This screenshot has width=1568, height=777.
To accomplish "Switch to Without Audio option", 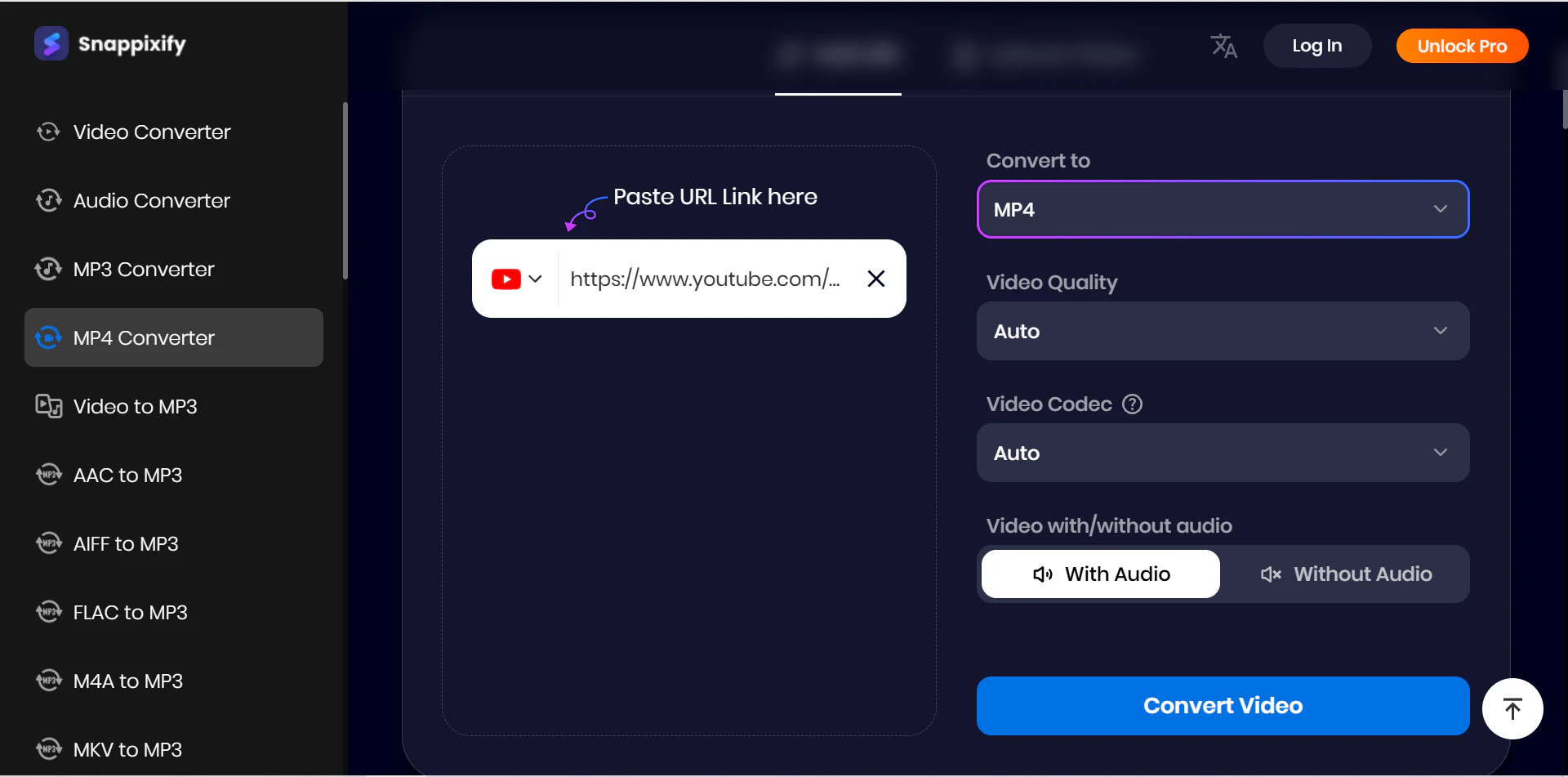I will (x=1346, y=574).
